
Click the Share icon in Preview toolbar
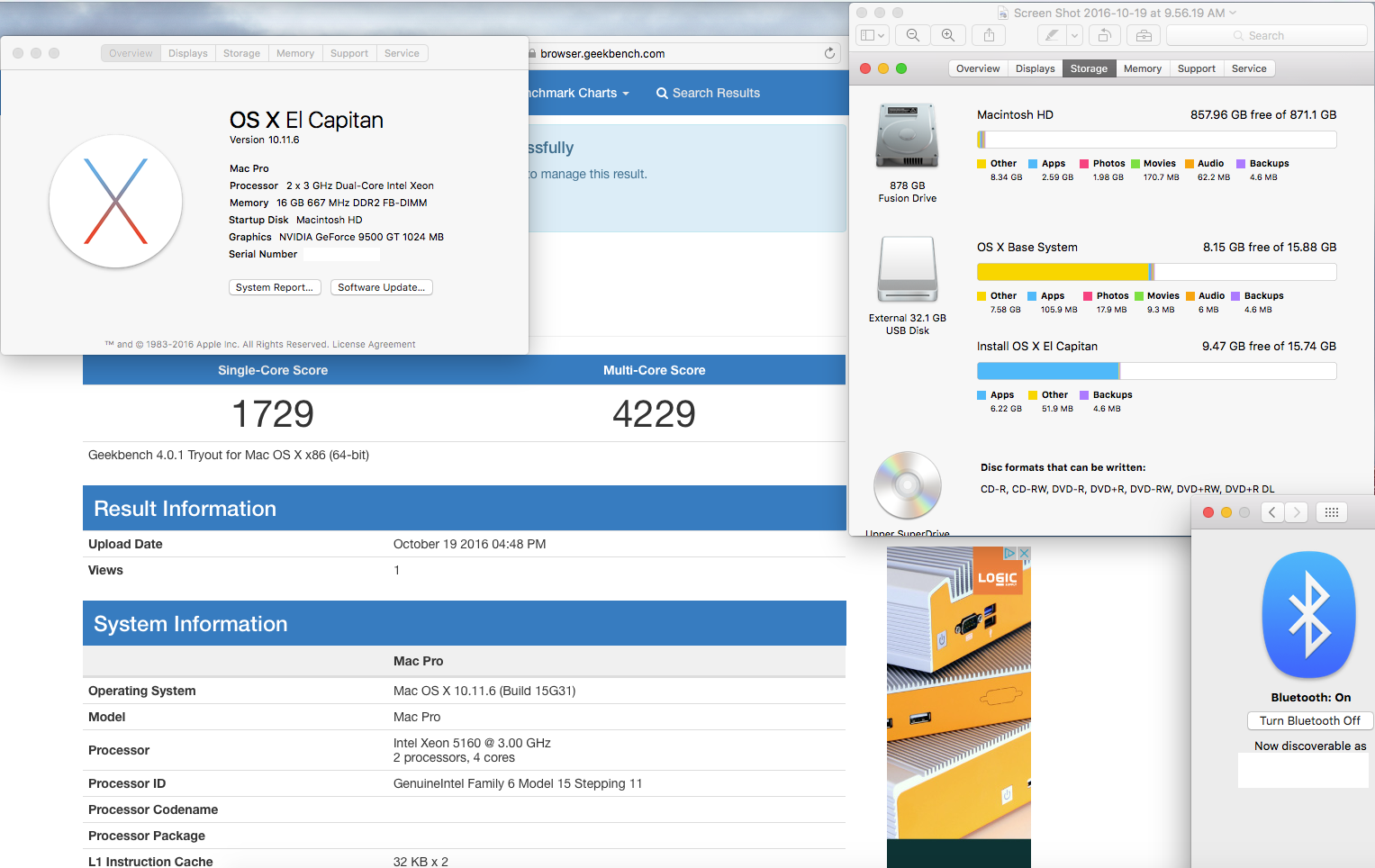click(989, 35)
